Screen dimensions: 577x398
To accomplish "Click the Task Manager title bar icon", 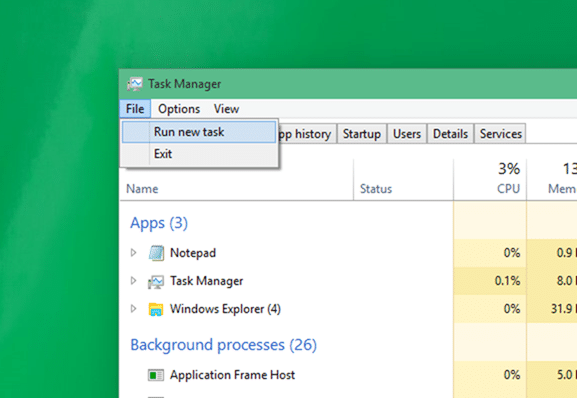I will pos(135,84).
